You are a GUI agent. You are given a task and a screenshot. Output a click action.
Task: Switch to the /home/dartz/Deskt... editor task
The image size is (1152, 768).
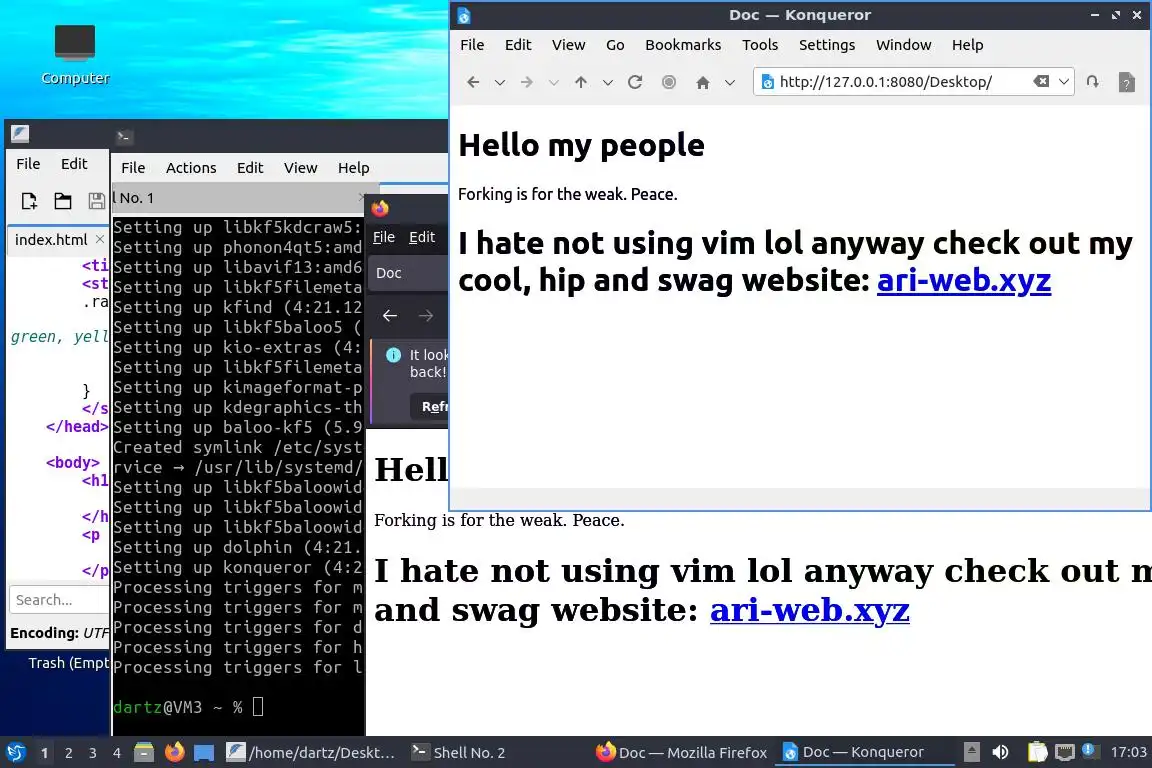click(x=311, y=753)
